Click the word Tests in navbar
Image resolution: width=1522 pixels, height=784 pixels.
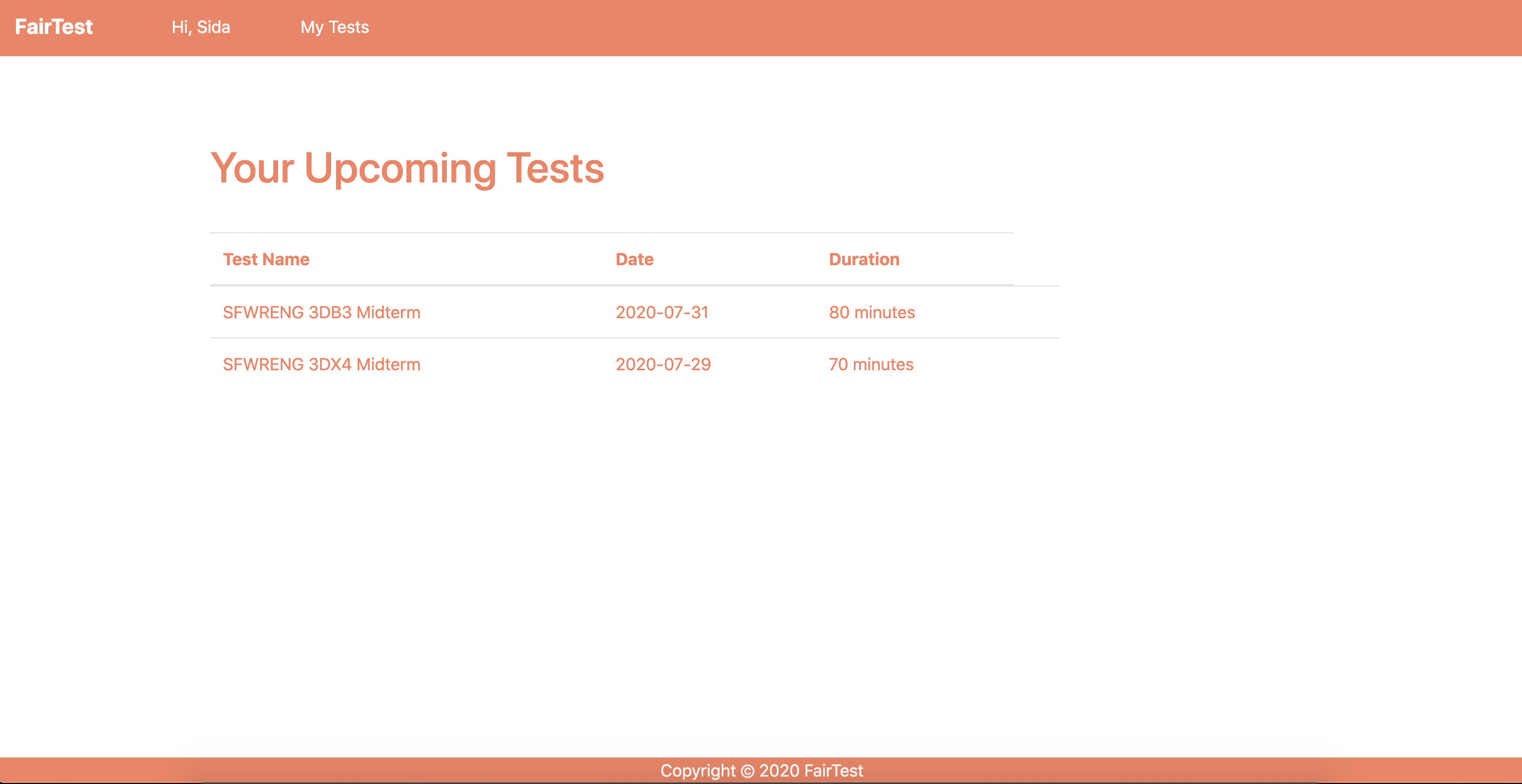click(349, 27)
